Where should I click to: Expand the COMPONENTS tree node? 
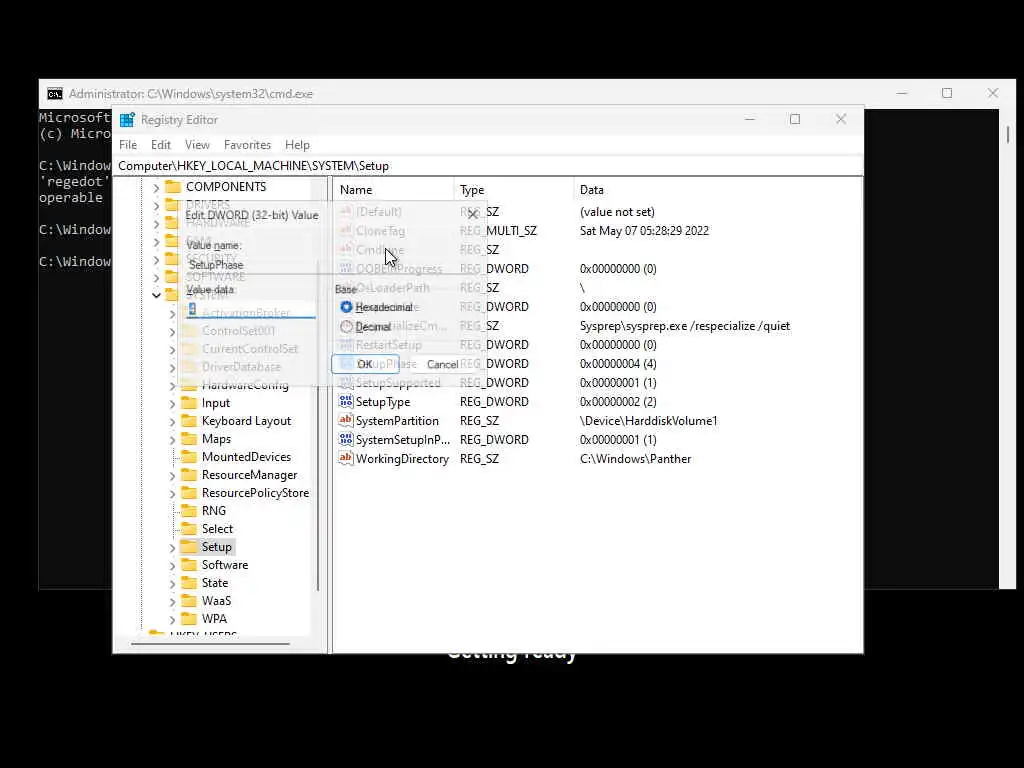tap(156, 187)
